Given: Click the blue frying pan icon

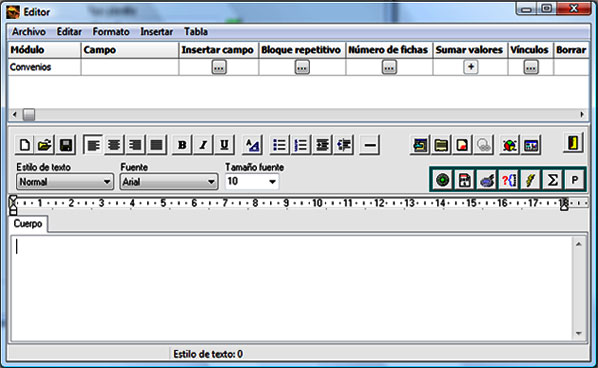Looking at the screenshot, I should (x=487, y=180).
